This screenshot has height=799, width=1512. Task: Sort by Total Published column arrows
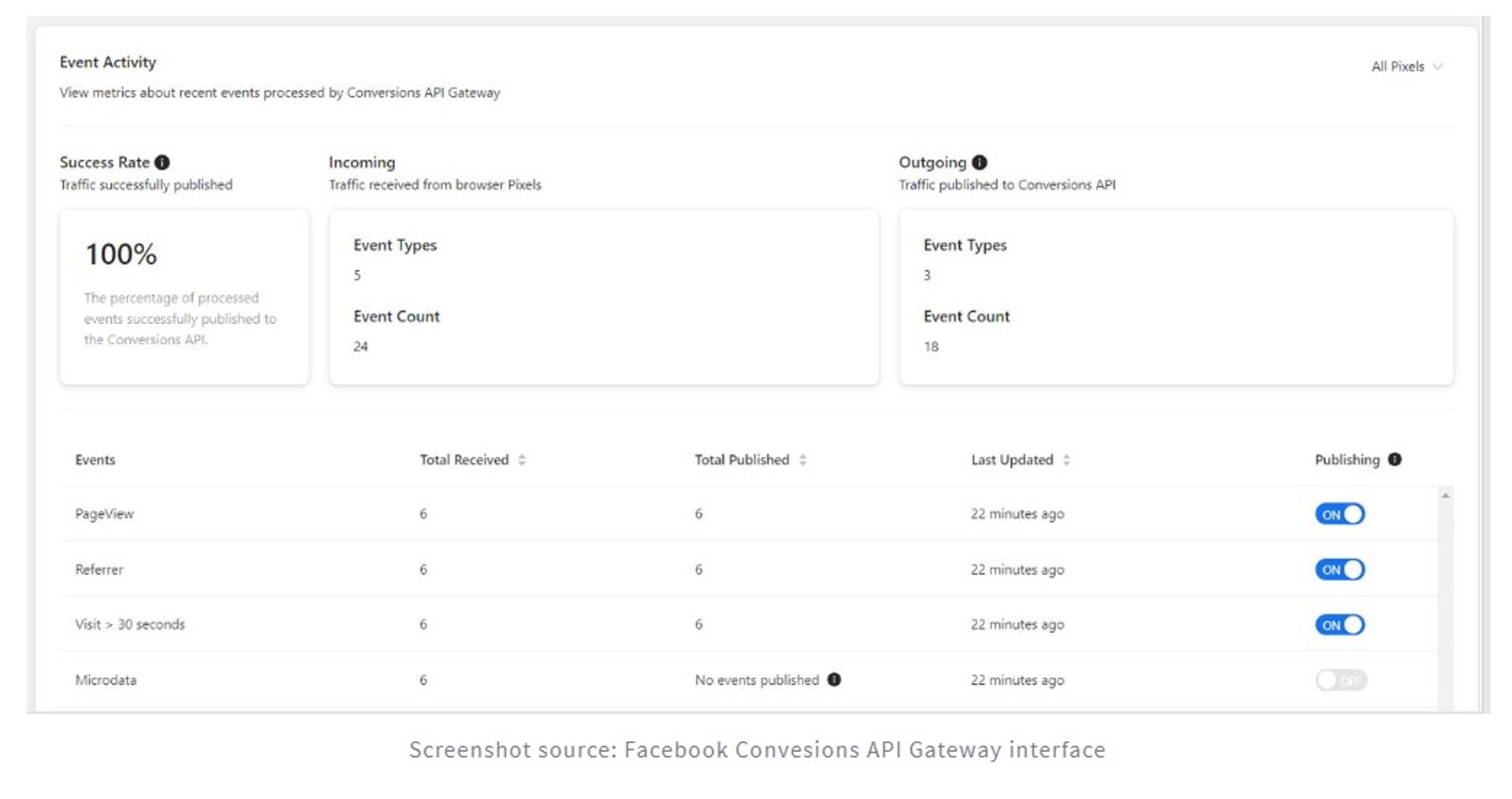coord(802,460)
